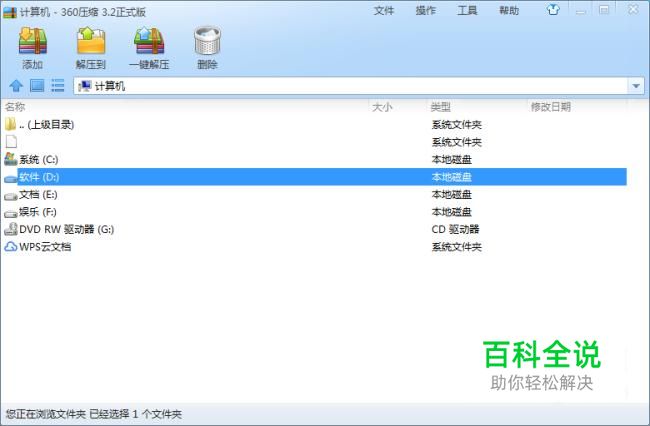
Task: Click 系统文件夹 type in the 上级目录 row
Action: tap(456, 124)
